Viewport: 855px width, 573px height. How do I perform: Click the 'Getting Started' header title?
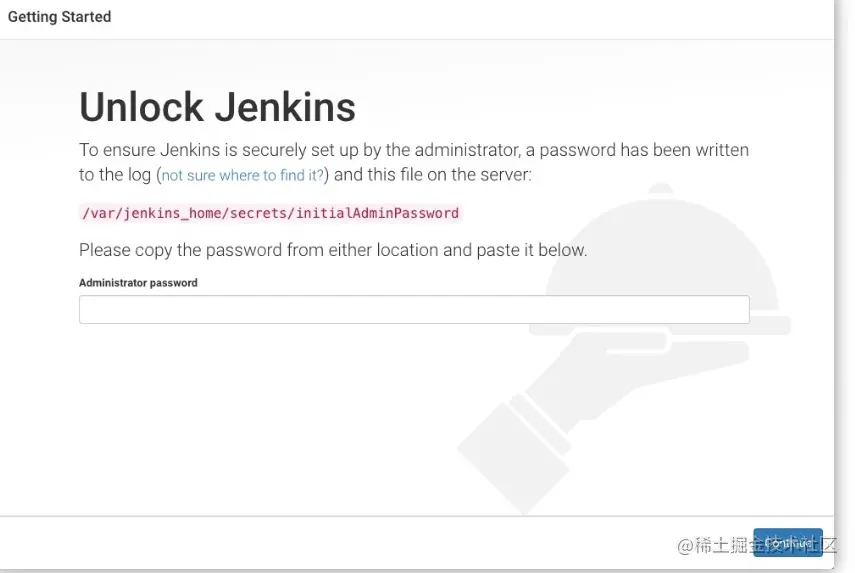coord(59,17)
